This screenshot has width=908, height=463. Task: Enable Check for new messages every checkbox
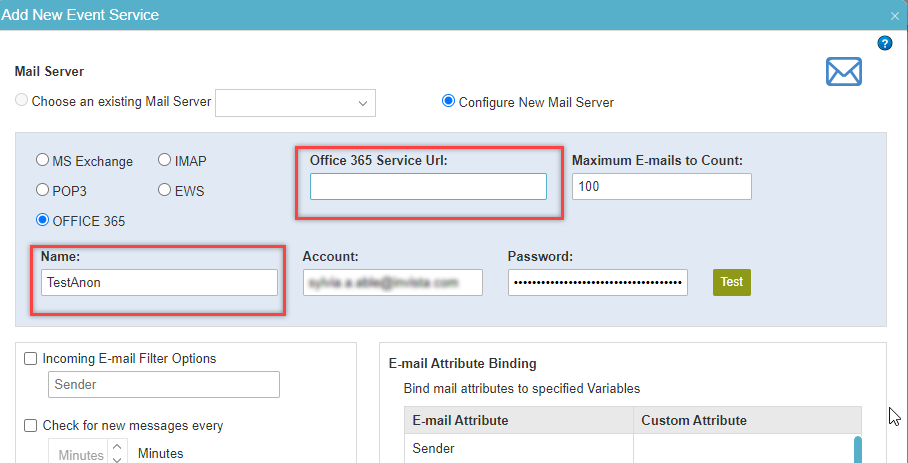tap(31, 425)
